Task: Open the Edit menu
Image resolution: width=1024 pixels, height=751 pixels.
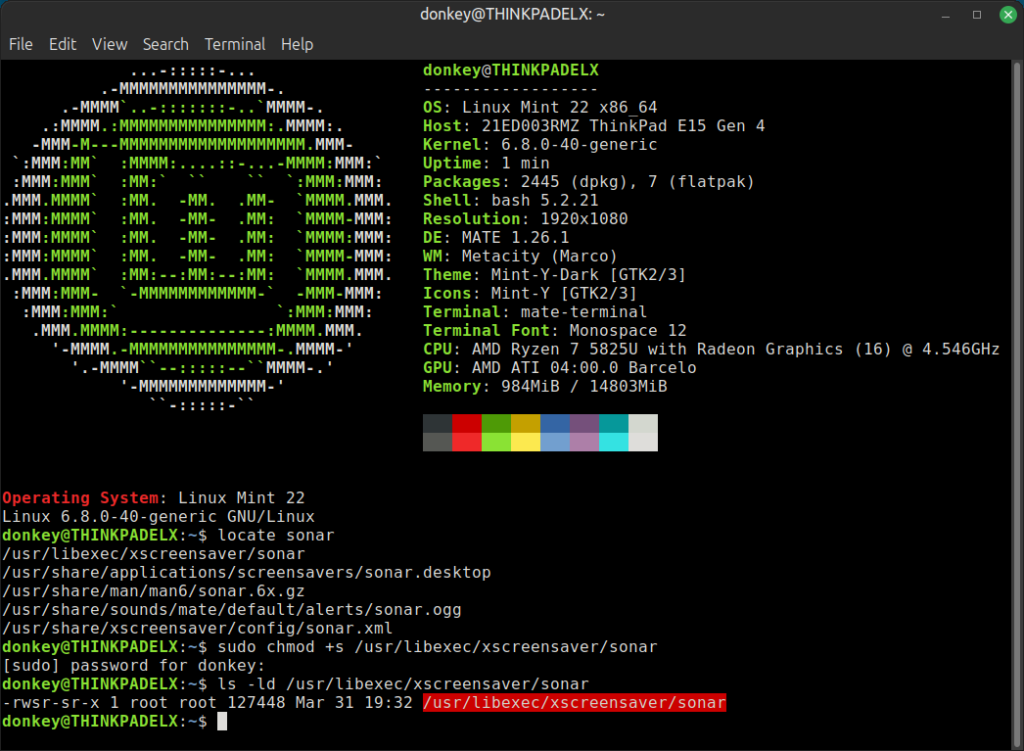Action: tap(62, 44)
